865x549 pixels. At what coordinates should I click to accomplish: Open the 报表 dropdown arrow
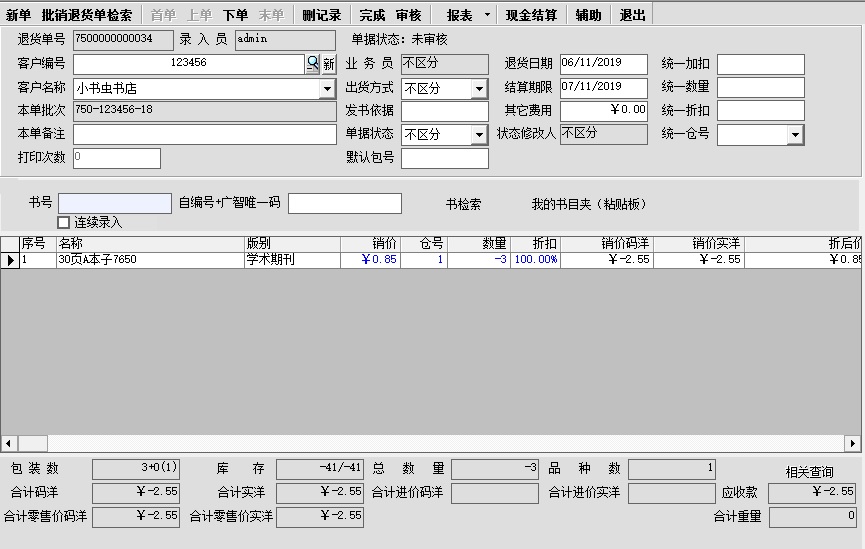click(487, 15)
